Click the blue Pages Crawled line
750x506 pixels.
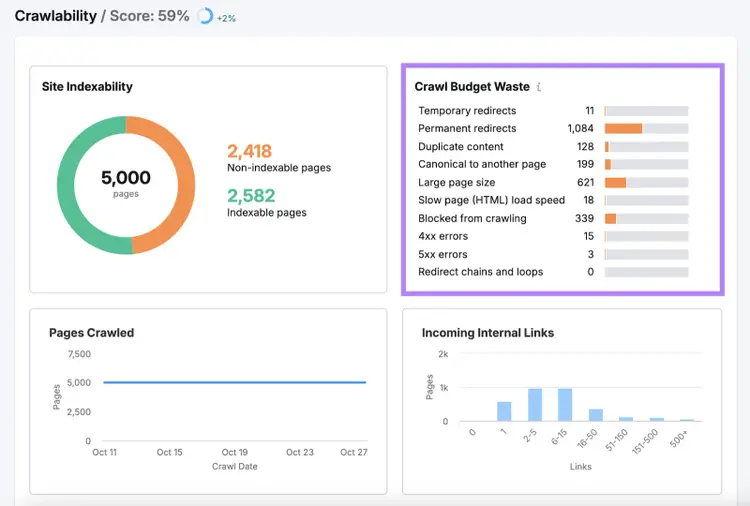tap(234, 382)
